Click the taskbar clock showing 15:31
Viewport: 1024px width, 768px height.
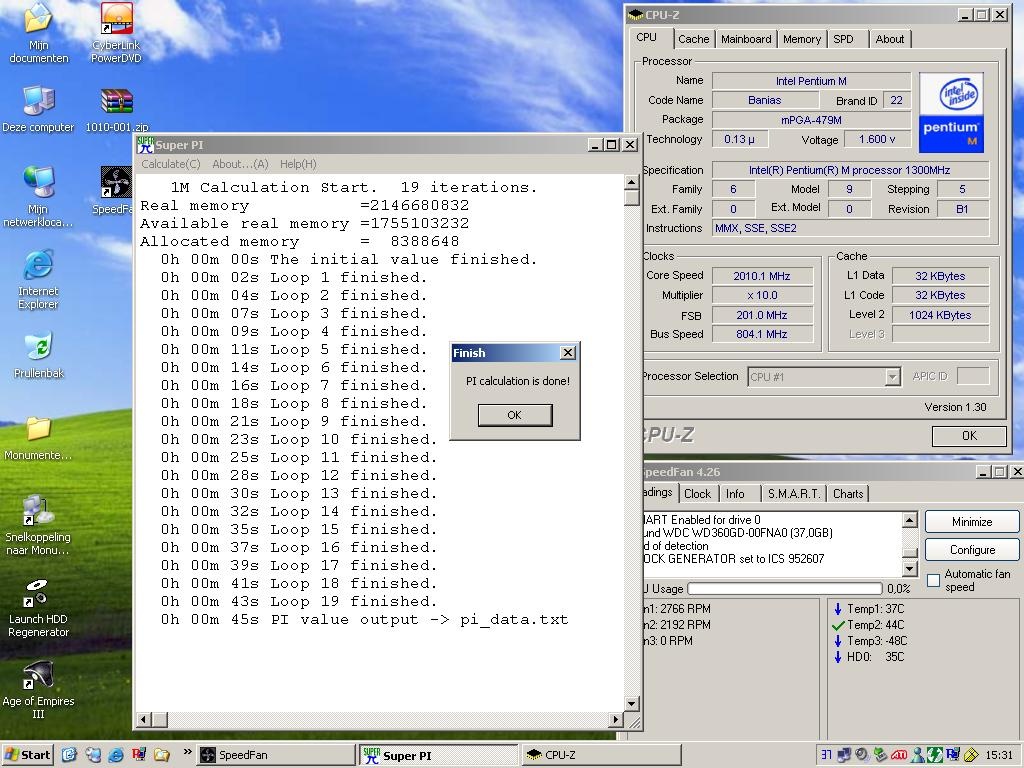click(999, 756)
